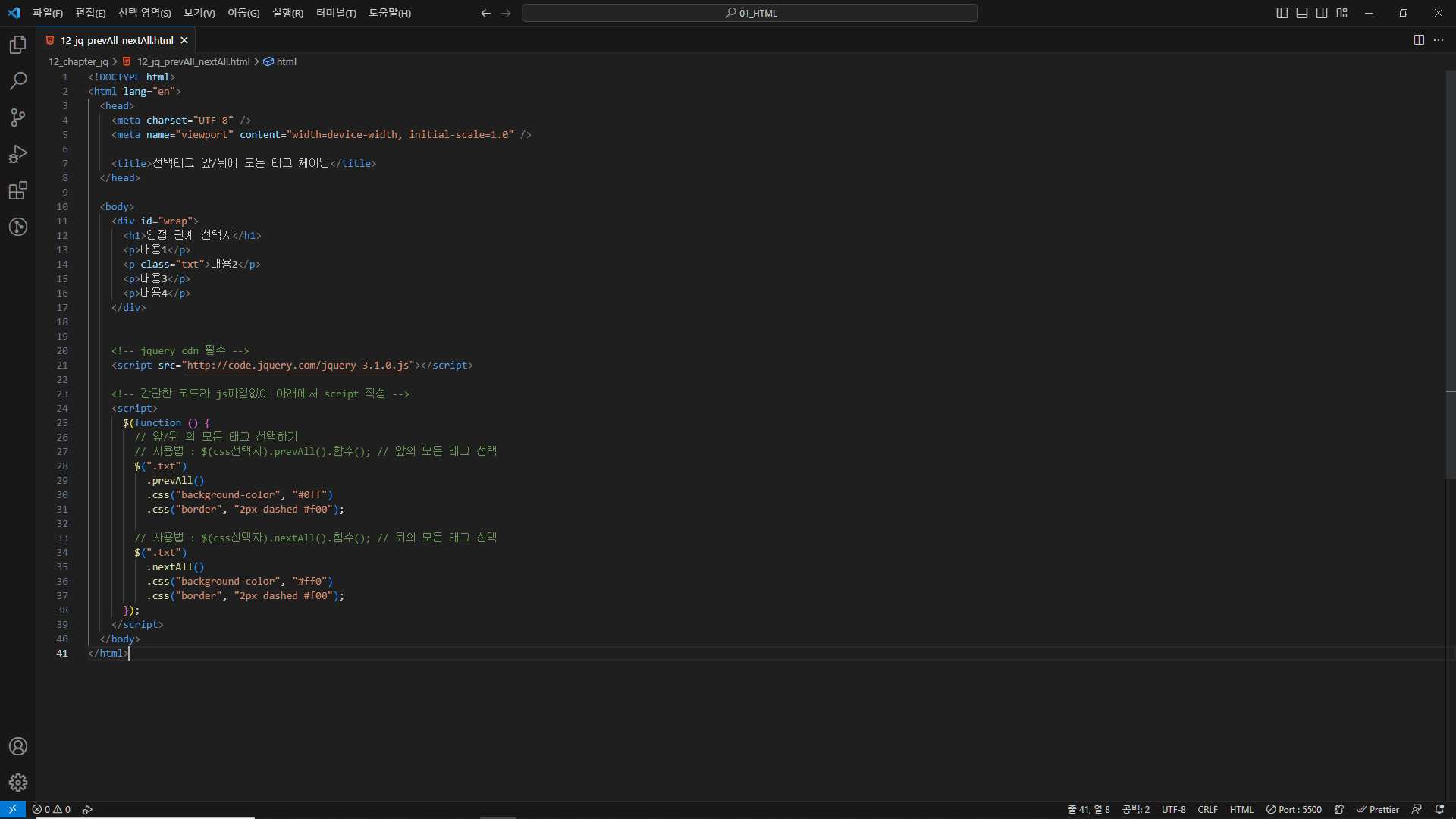
Task: Open the Accounts icon in activity bar
Action: (x=18, y=746)
